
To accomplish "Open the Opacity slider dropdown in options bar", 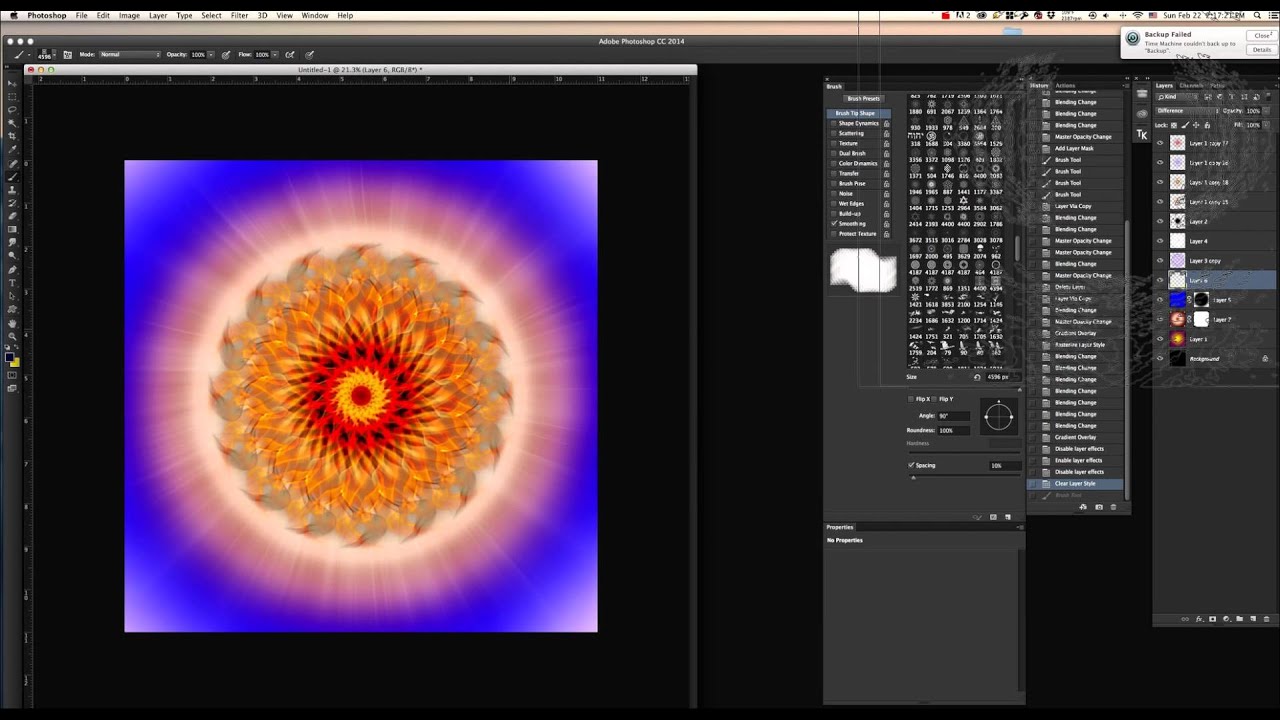I will click(211, 54).
